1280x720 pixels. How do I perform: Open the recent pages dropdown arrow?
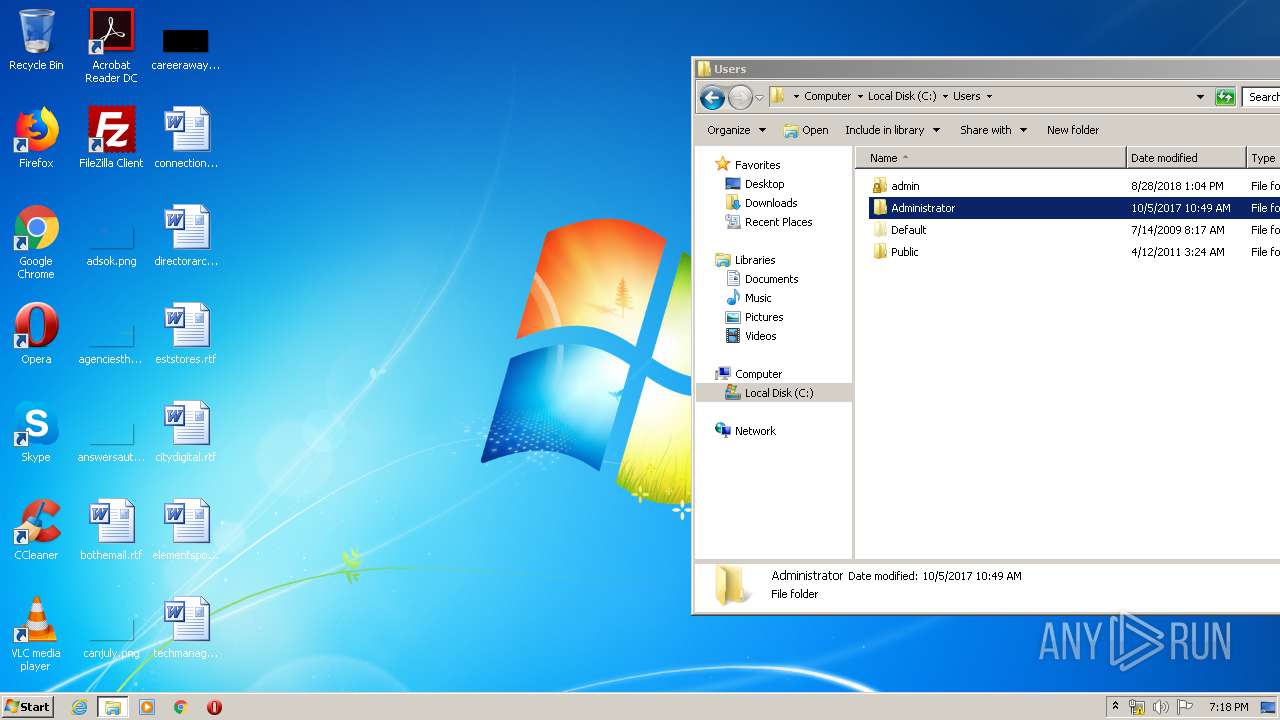pyautogui.click(x=760, y=97)
